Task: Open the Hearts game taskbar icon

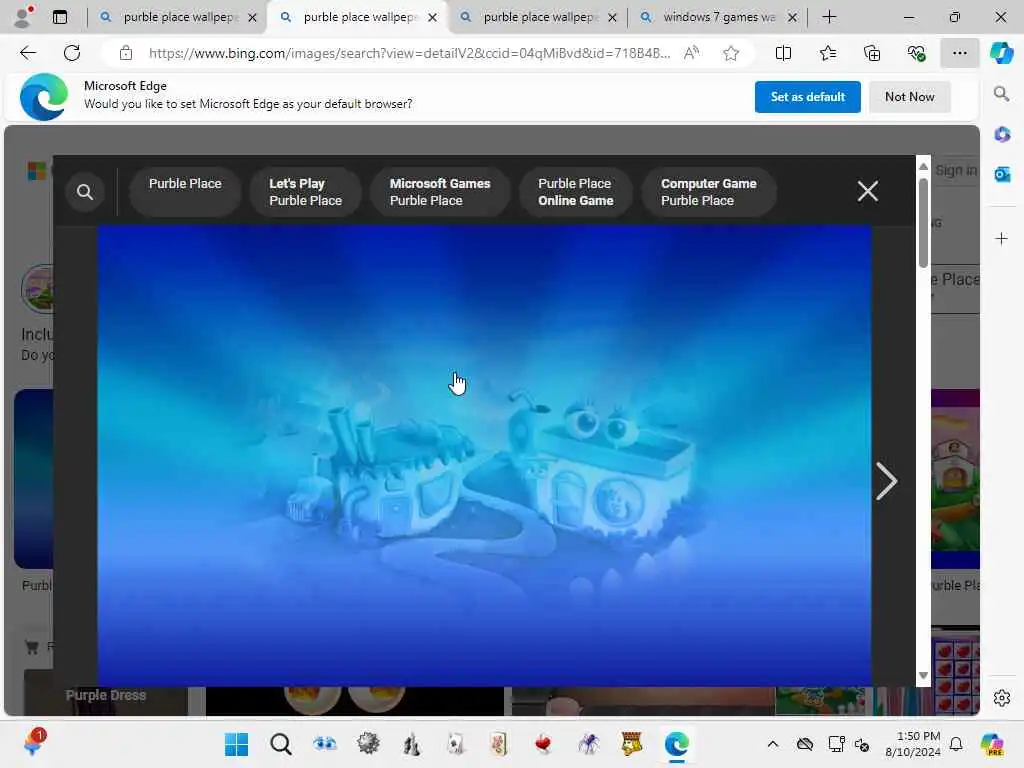Action: pyautogui.click(x=543, y=744)
